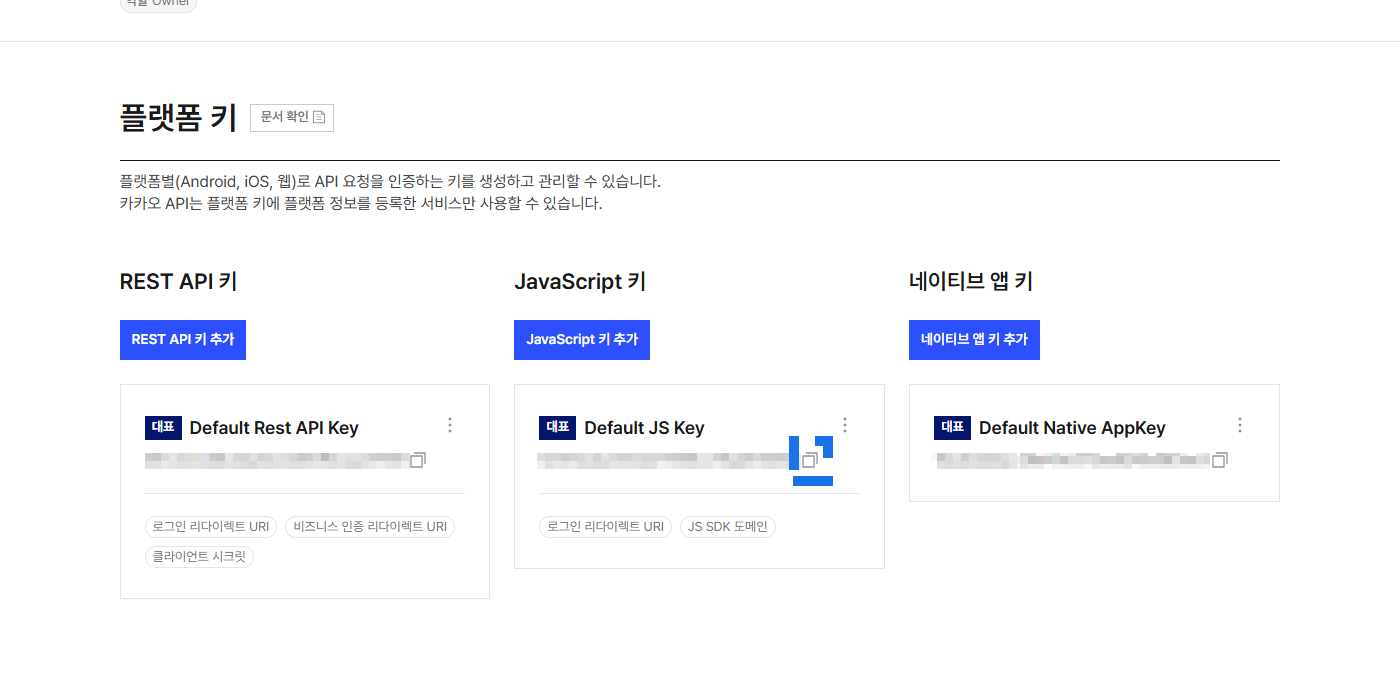Click 로그인 리다이렉트 URI tag under JS Key
This screenshot has width=1400, height=700.
tap(605, 526)
